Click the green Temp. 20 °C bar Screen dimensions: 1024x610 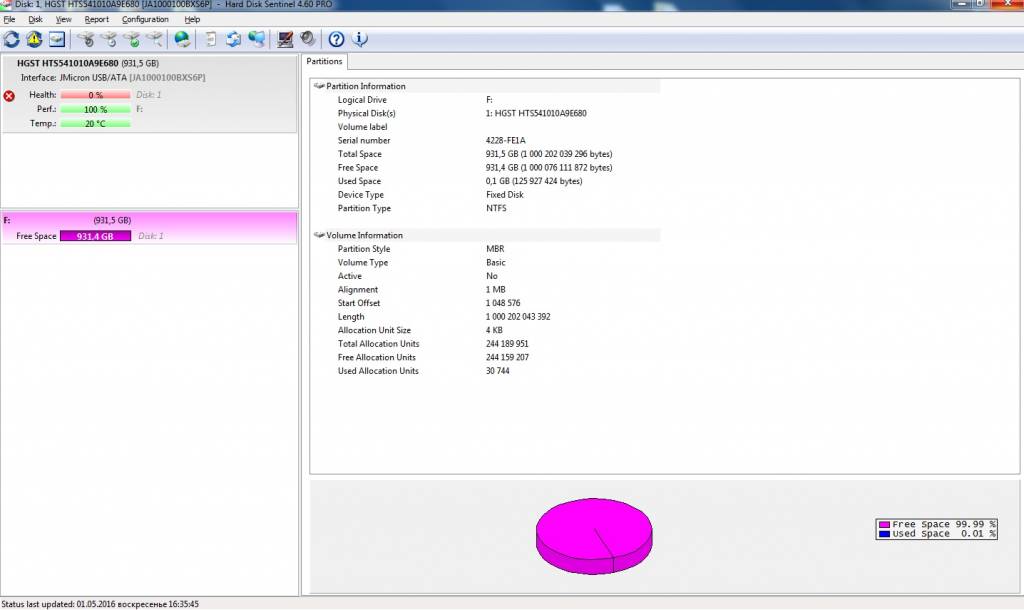tap(95, 123)
